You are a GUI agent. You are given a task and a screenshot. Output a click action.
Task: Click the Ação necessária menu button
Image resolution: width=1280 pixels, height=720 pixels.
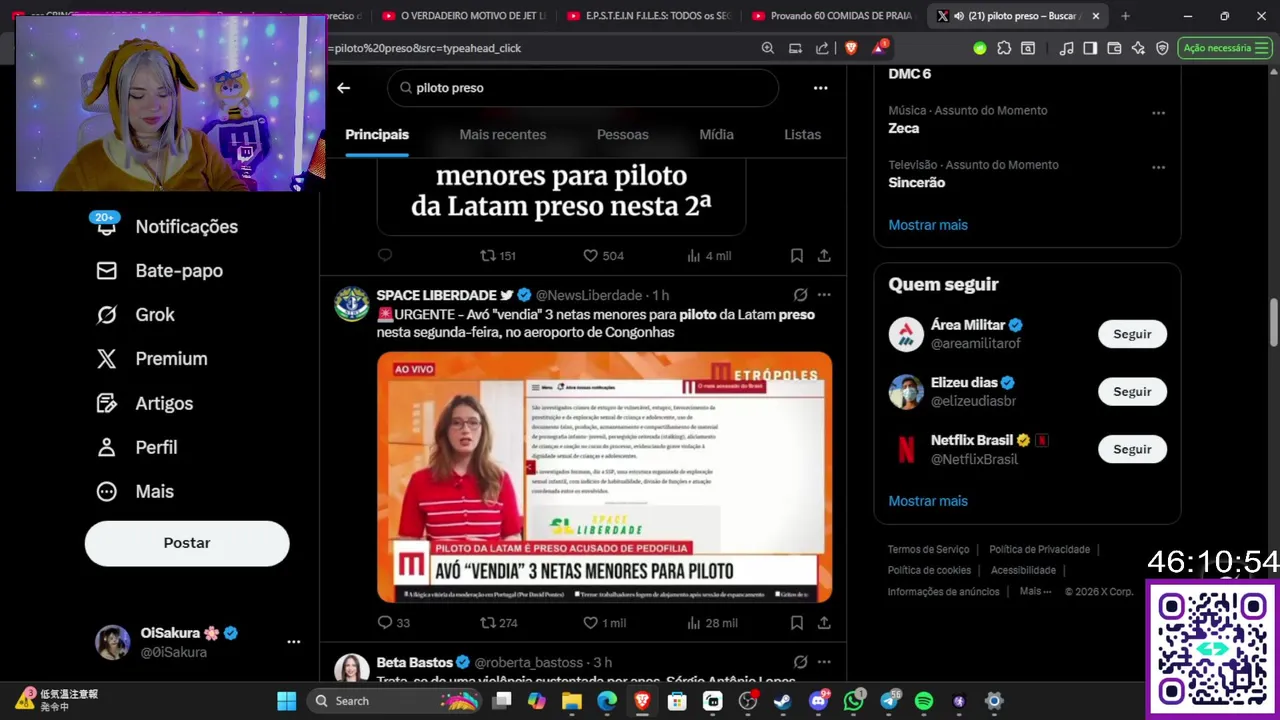tap(1224, 48)
